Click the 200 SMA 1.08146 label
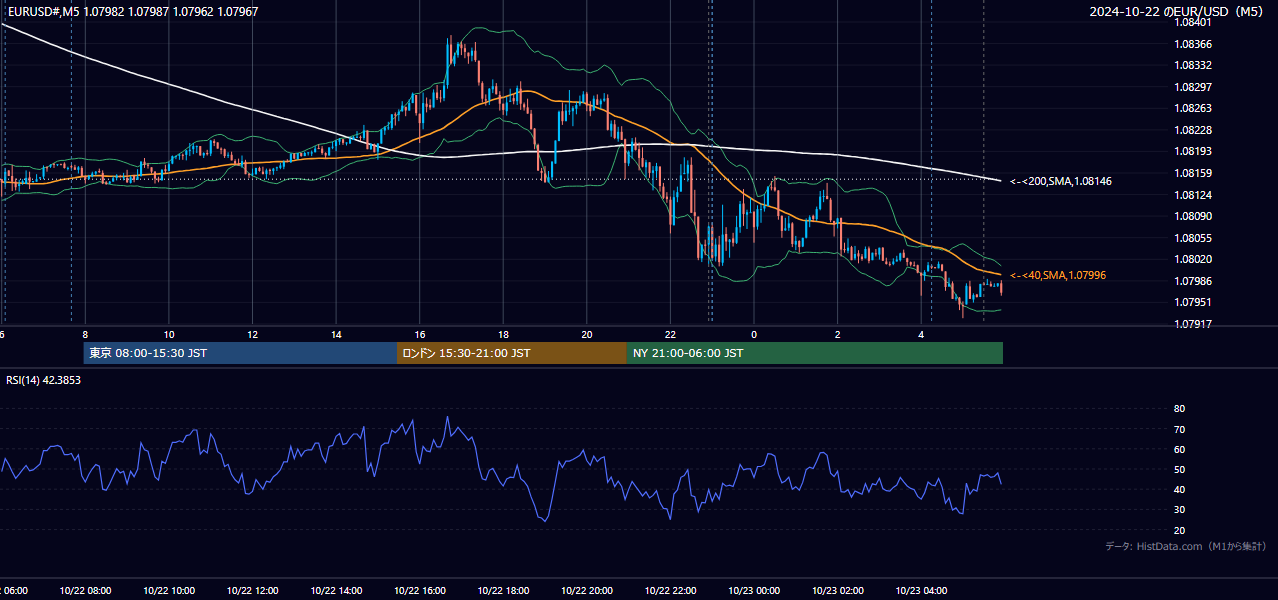The height and width of the screenshot is (600, 1278). coord(1061,181)
